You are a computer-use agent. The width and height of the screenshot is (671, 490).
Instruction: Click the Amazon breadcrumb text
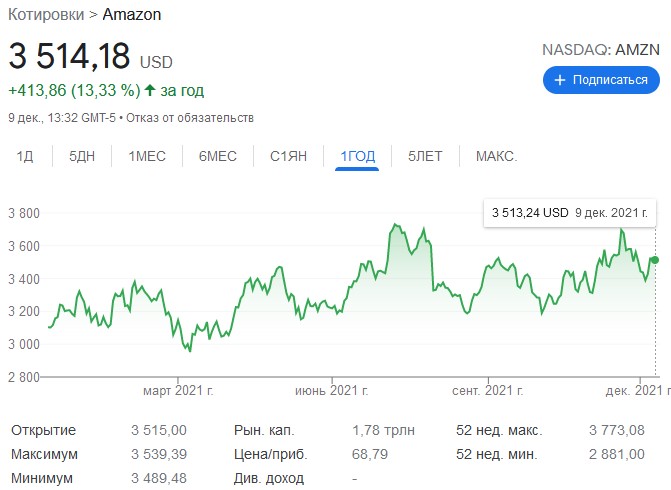point(132,15)
